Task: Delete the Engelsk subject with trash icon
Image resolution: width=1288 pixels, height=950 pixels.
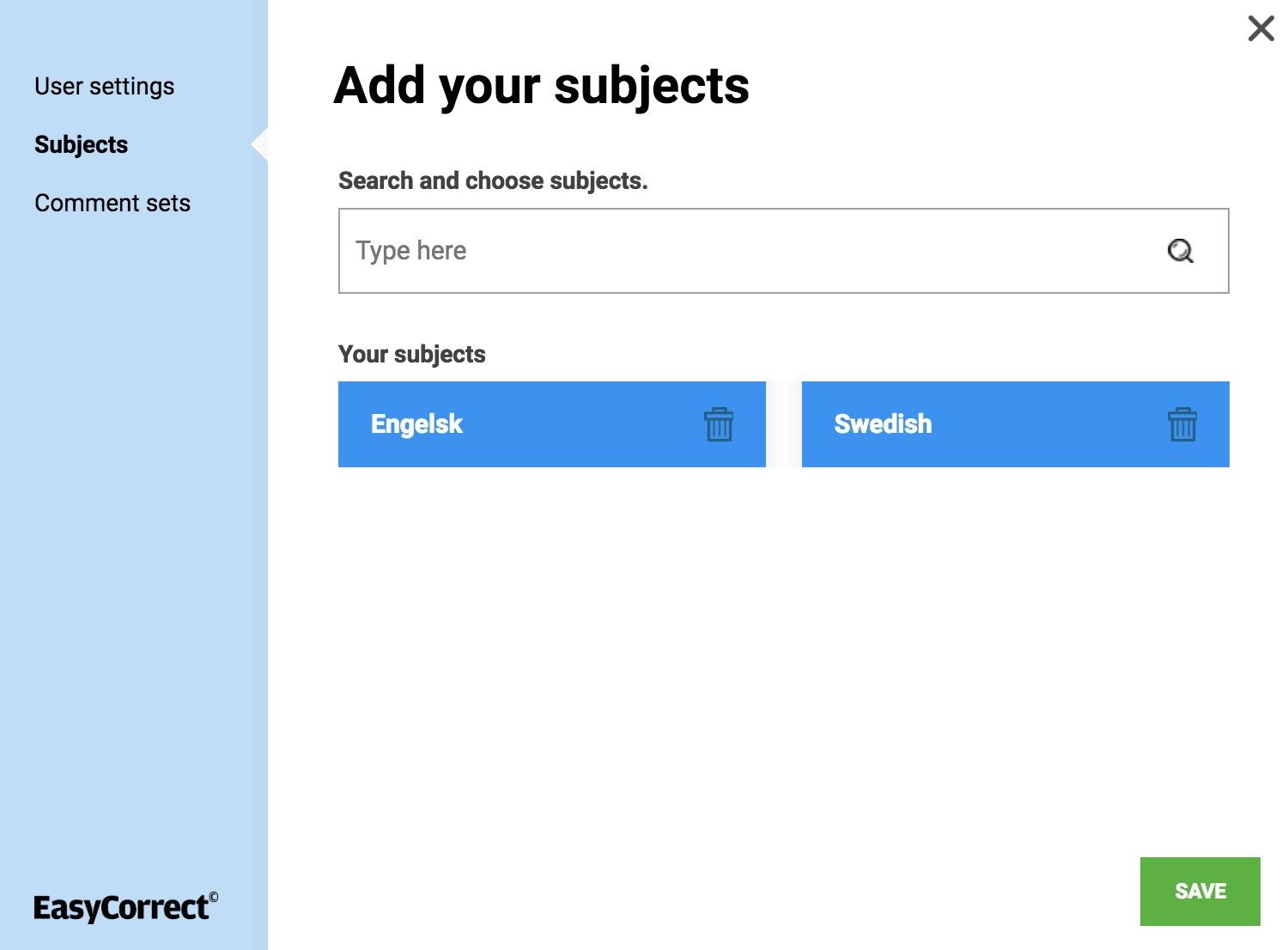Action: pyautogui.click(x=719, y=424)
